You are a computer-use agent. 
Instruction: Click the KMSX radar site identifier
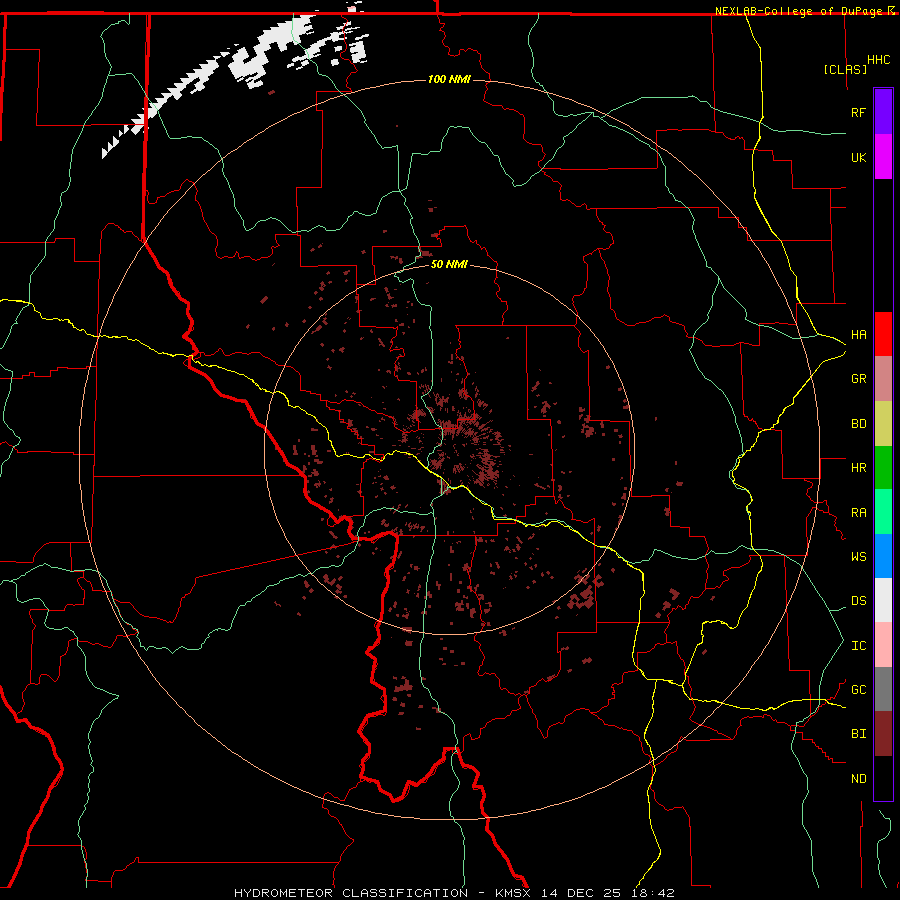tap(513, 893)
